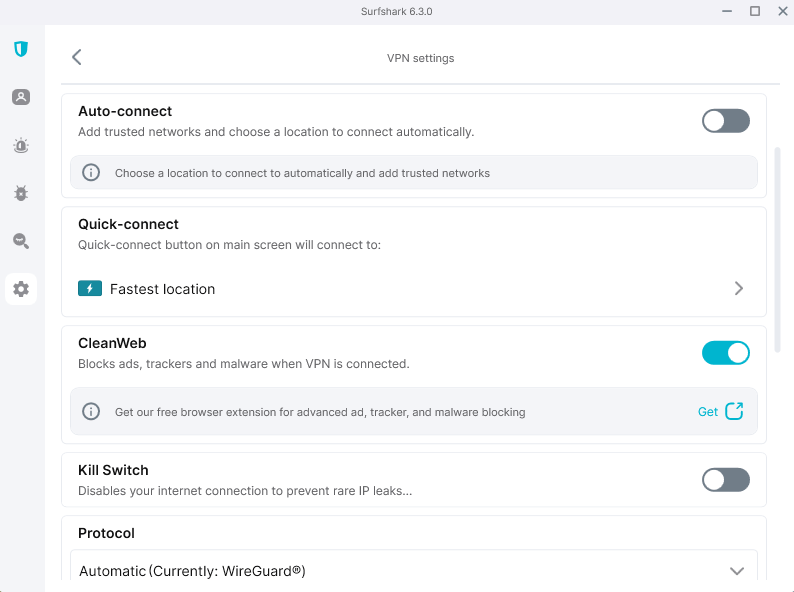Go back using the left arrow
794x592 pixels.
tap(77, 57)
